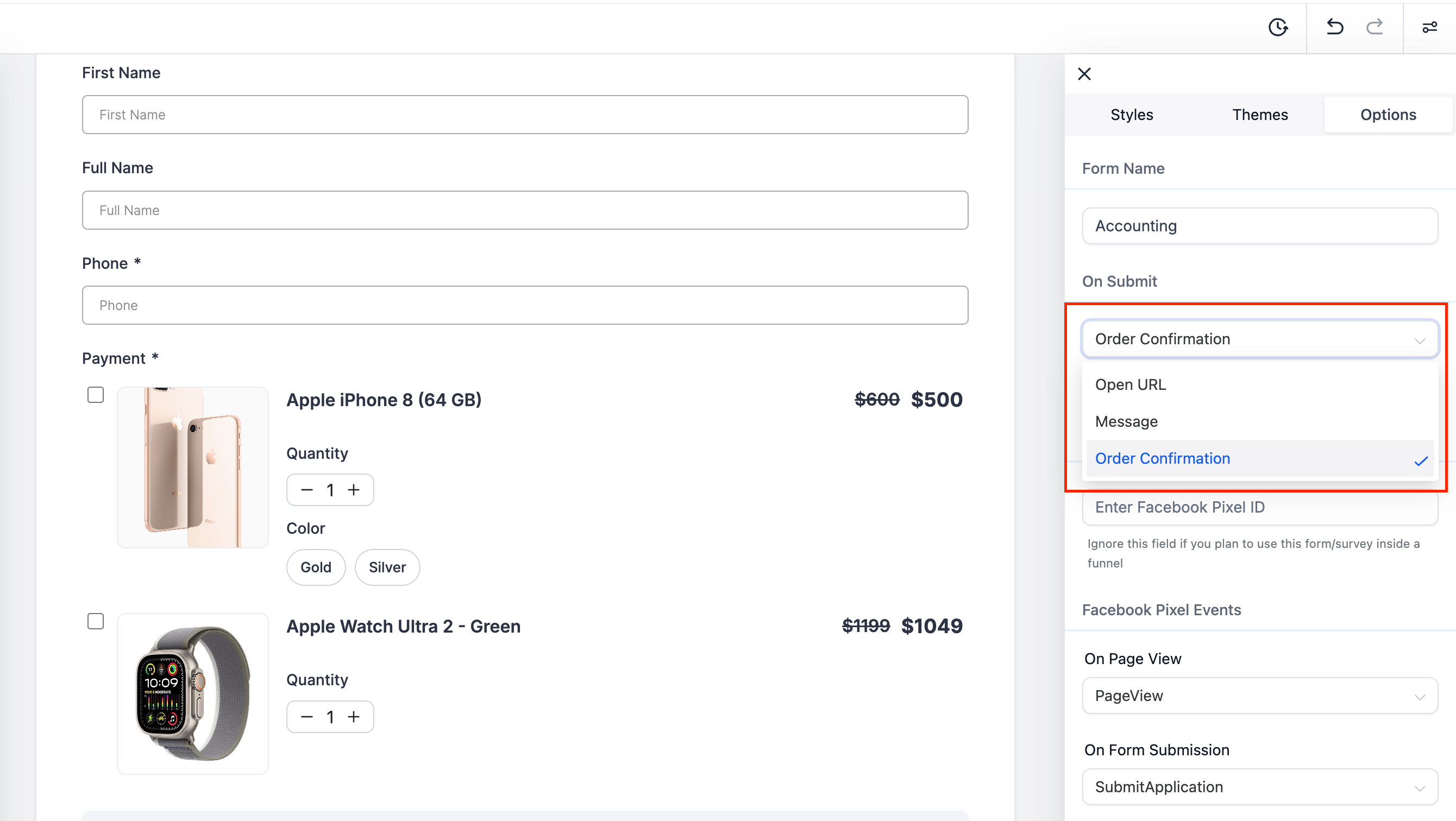The height and width of the screenshot is (821, 1456).
Task: Select the Silver color option
Action: (387, 567)
